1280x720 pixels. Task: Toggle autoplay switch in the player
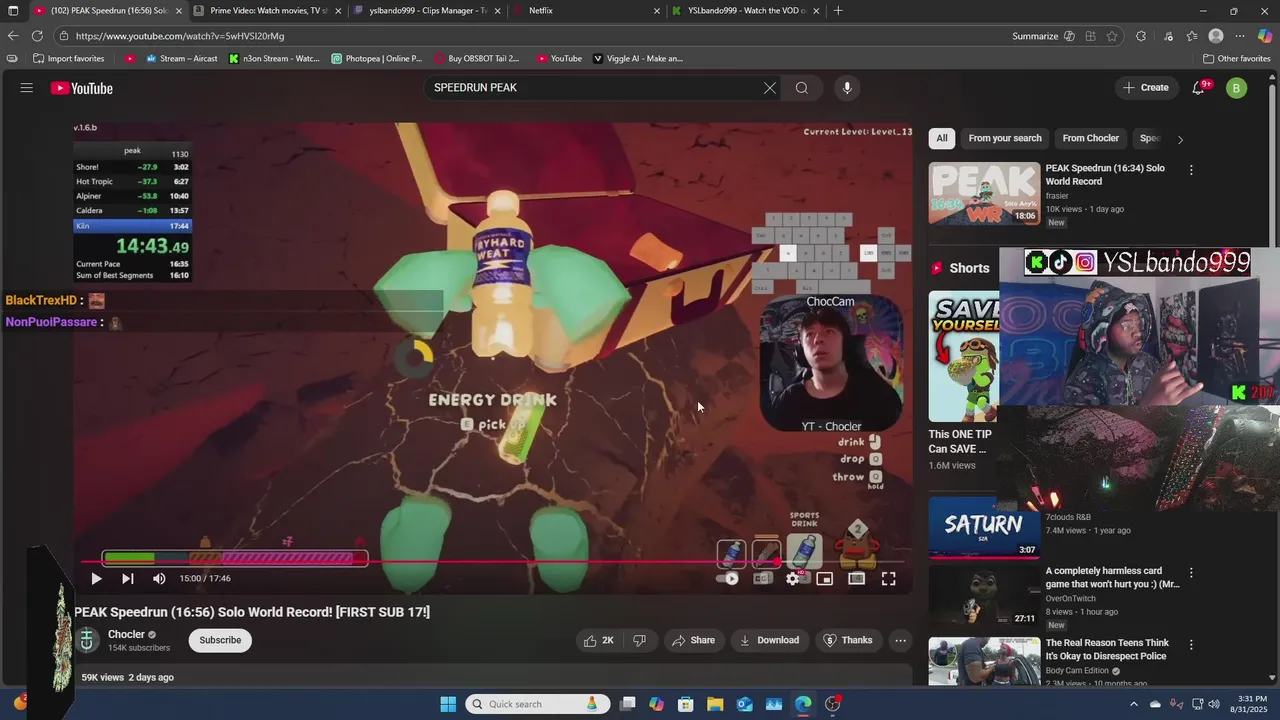tap(728, 578)
